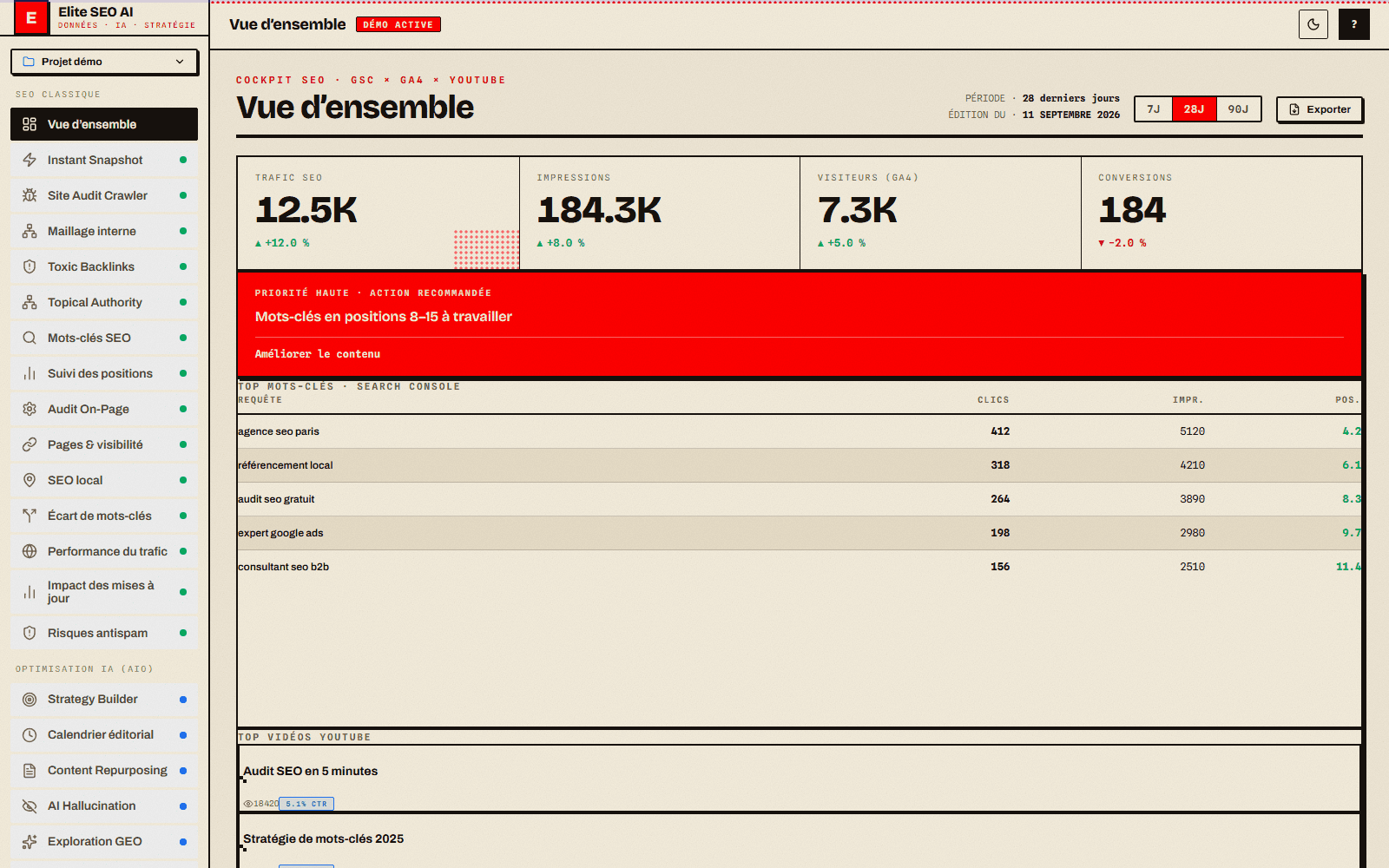Screen dimensions: 1389x868
Task: Click the Toxic Backlinks shield icon
Action: [x=30, y=266]
